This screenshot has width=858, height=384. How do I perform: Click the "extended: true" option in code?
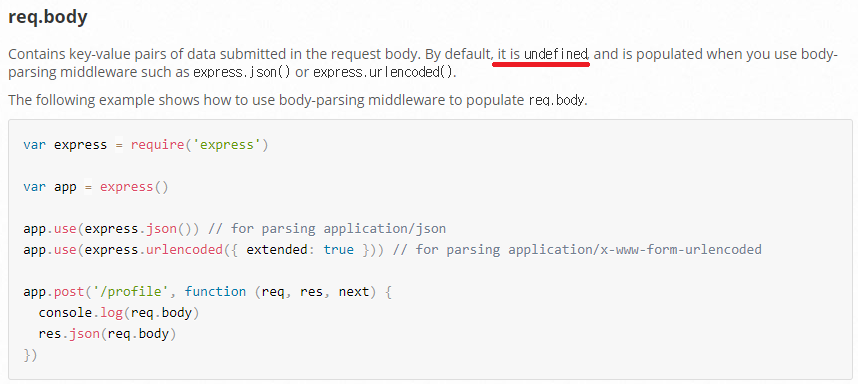point(300,250)
